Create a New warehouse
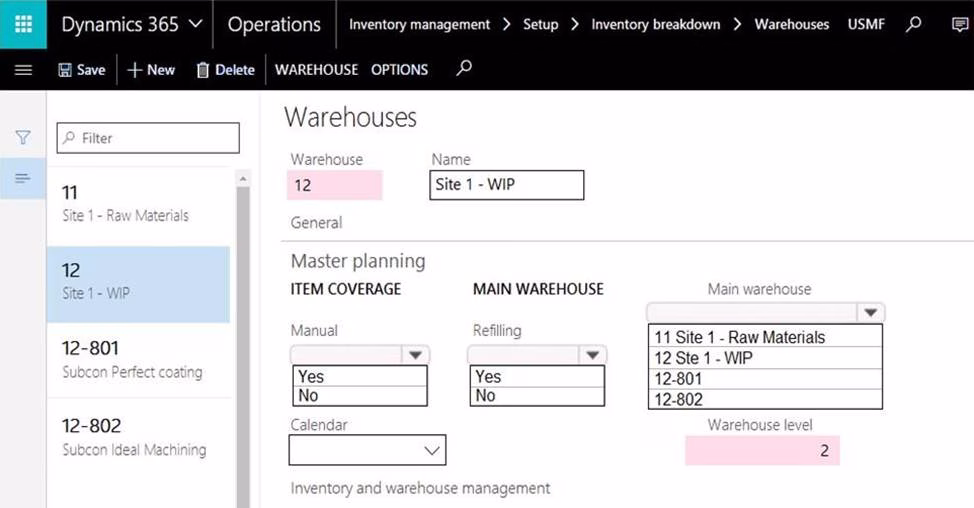Viewport: 974px width, 508px height. pyautogui.click(x=151, y=70)
